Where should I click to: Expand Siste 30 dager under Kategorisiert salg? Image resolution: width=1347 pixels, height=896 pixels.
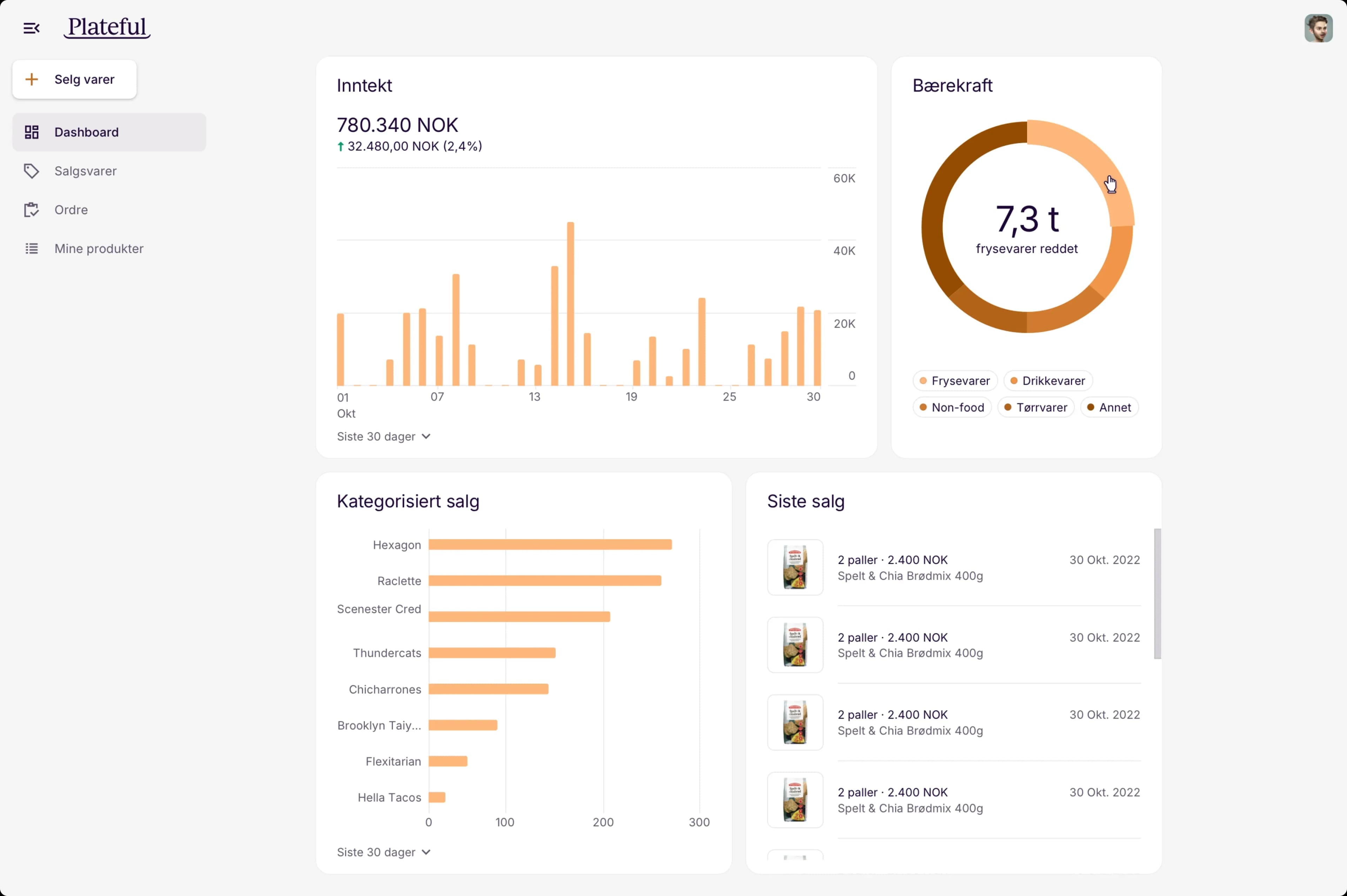383,852
